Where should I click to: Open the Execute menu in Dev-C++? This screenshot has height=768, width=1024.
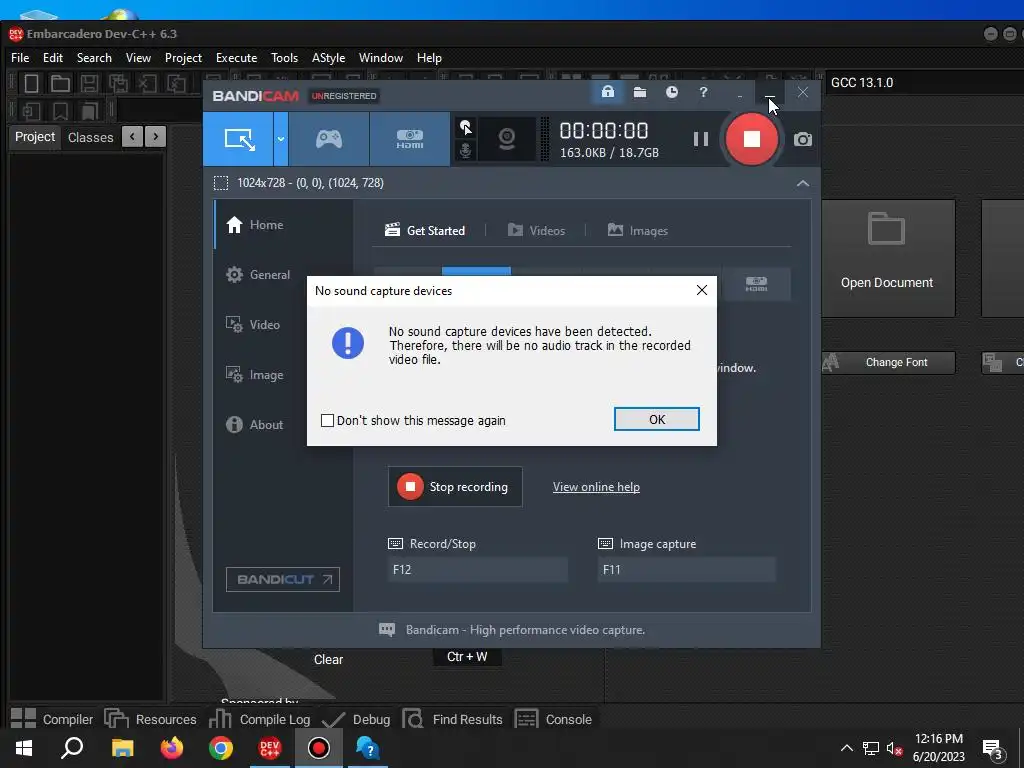236,57
